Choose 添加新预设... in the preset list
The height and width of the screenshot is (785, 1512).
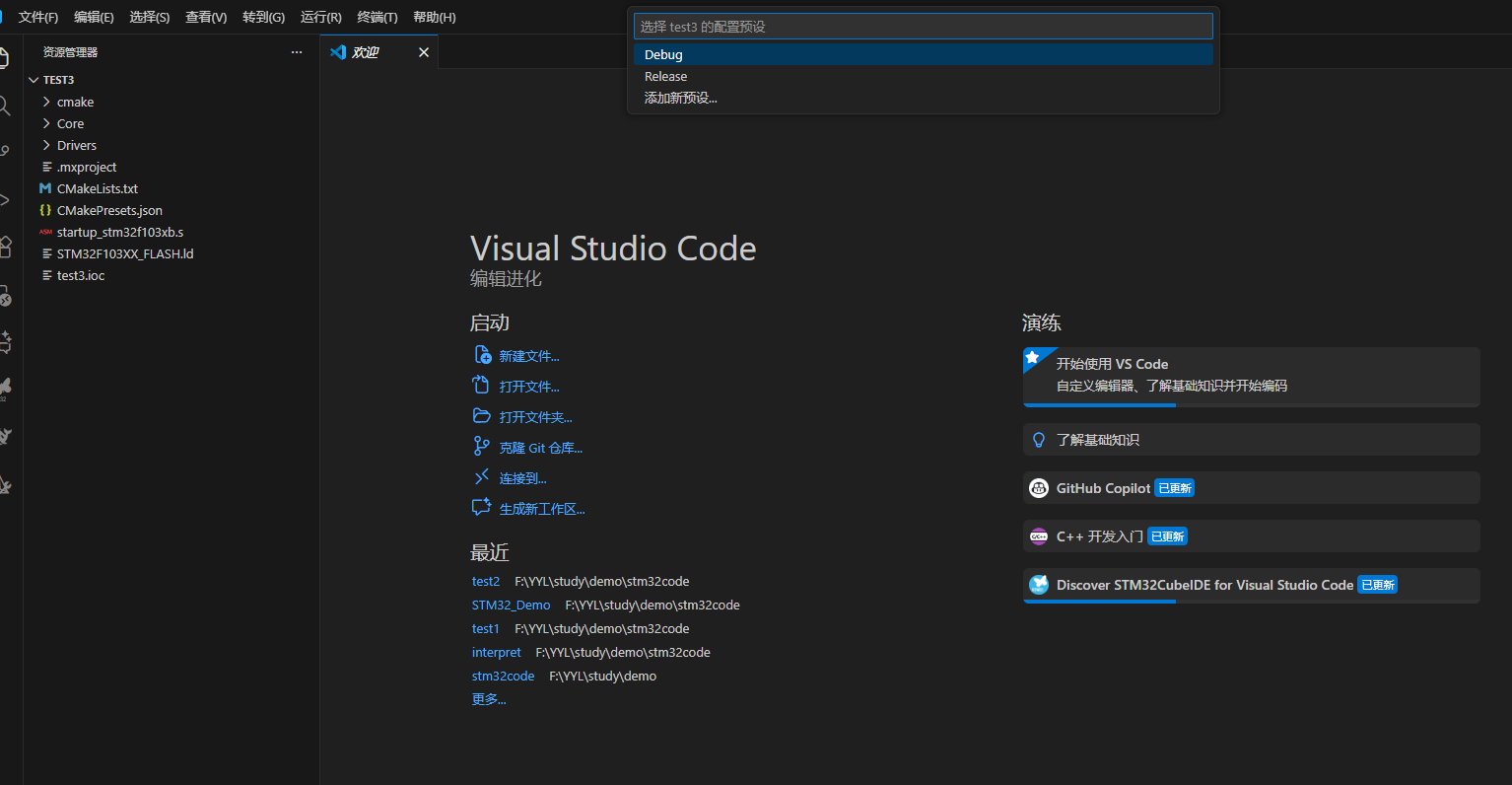(924, 98)
